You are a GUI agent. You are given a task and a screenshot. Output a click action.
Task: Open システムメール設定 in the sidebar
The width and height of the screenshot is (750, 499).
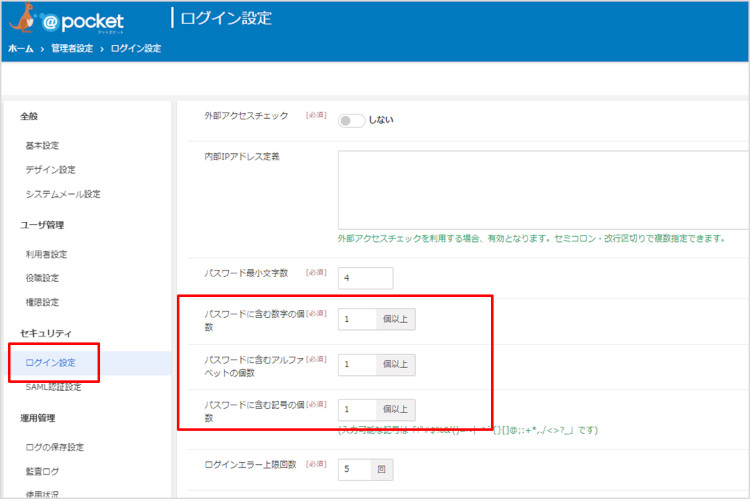[x=63, y=194]
